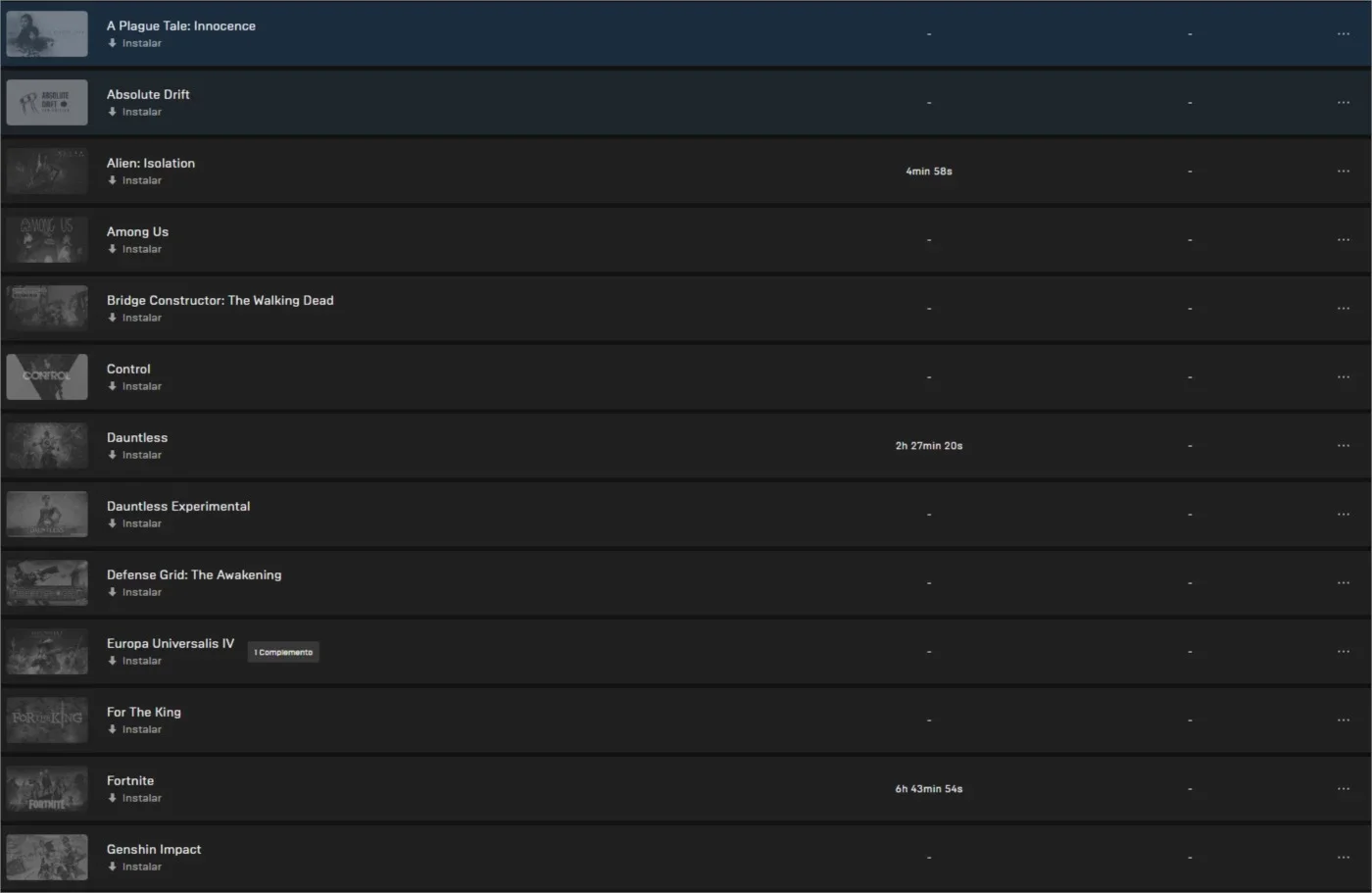Click Control cover thumbnail

[47, 377]
